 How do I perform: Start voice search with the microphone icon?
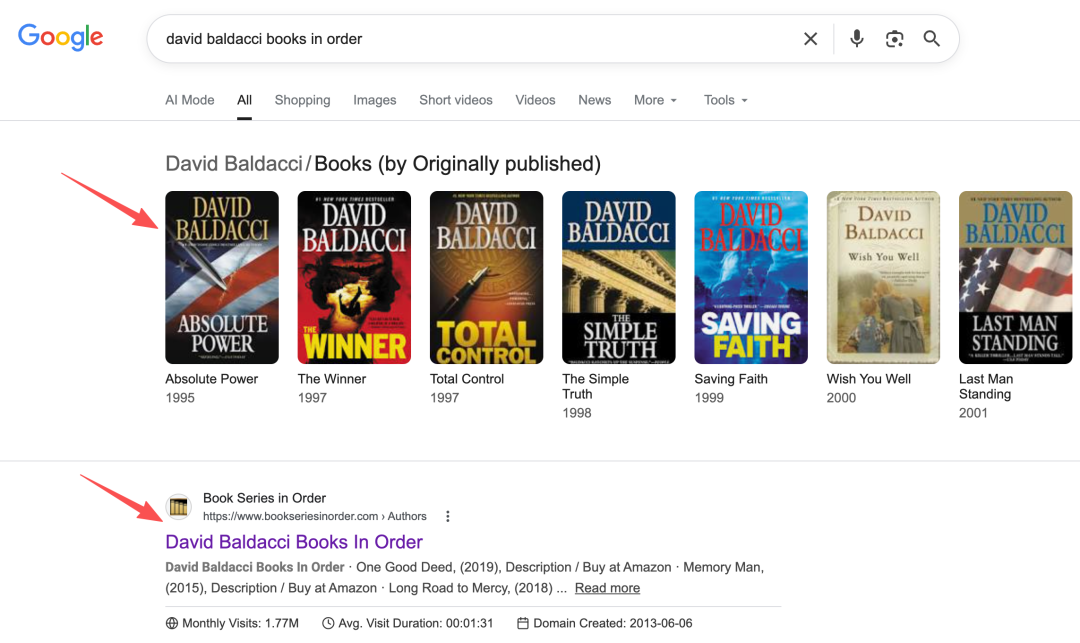pos(857,39)
